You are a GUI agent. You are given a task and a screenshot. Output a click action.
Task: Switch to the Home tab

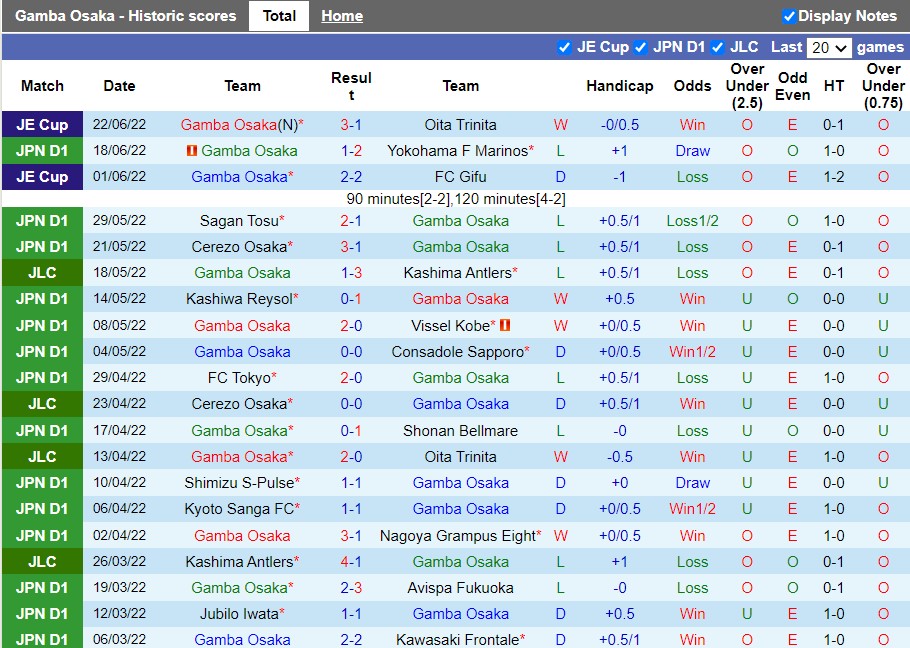click(x=342, y=16)
